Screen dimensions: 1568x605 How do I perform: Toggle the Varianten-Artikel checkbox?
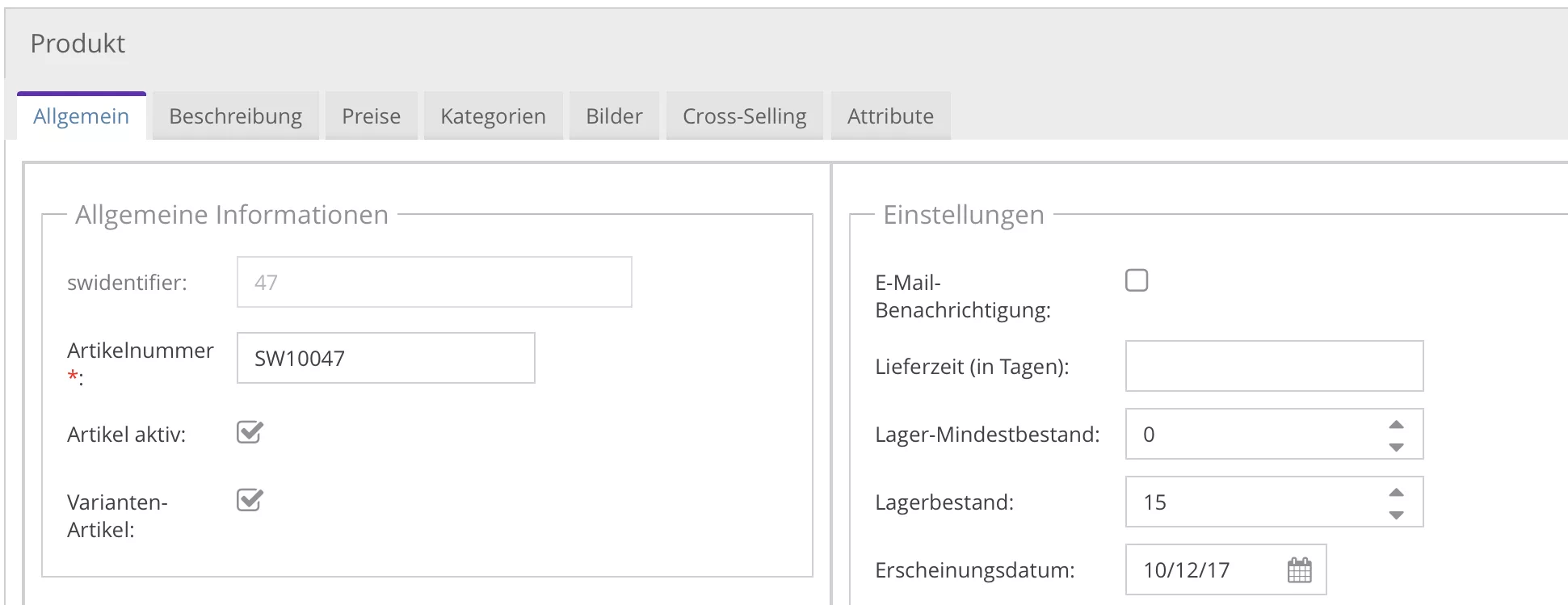click(x=250, y=501)
